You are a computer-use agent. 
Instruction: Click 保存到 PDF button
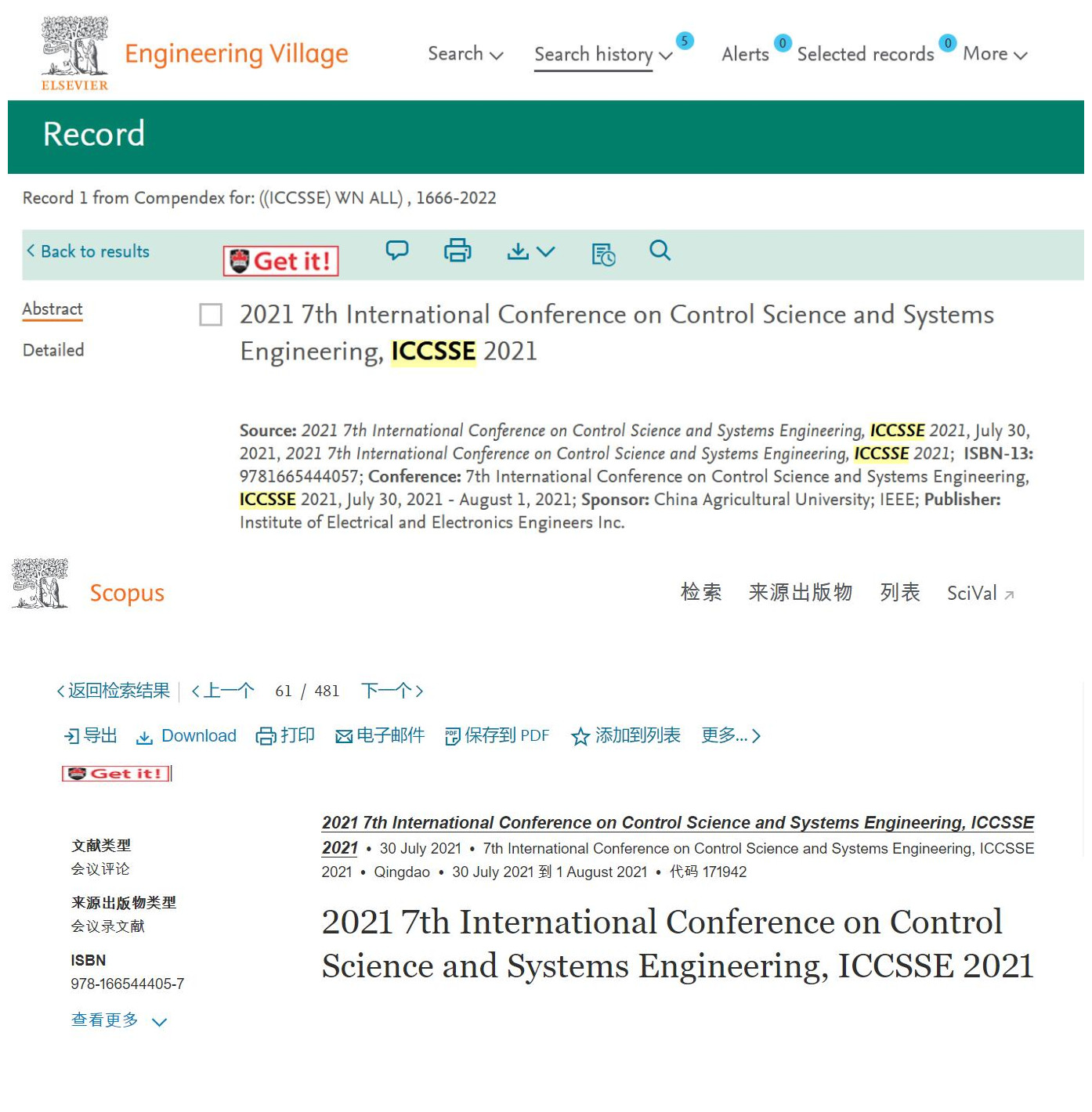(x=497, y=735)
